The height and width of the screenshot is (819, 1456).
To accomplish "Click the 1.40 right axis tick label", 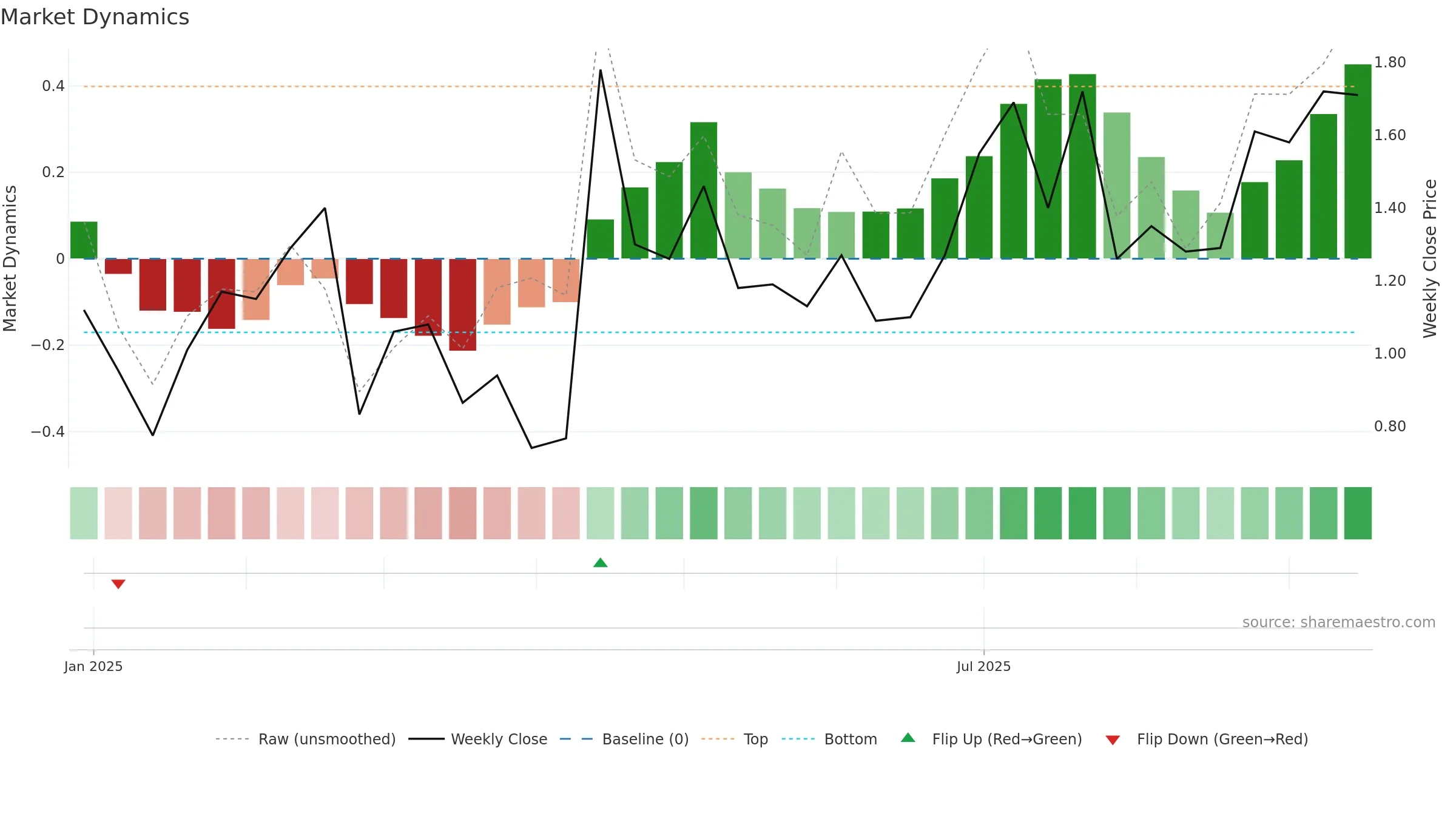I will (x=1390, y=208).
